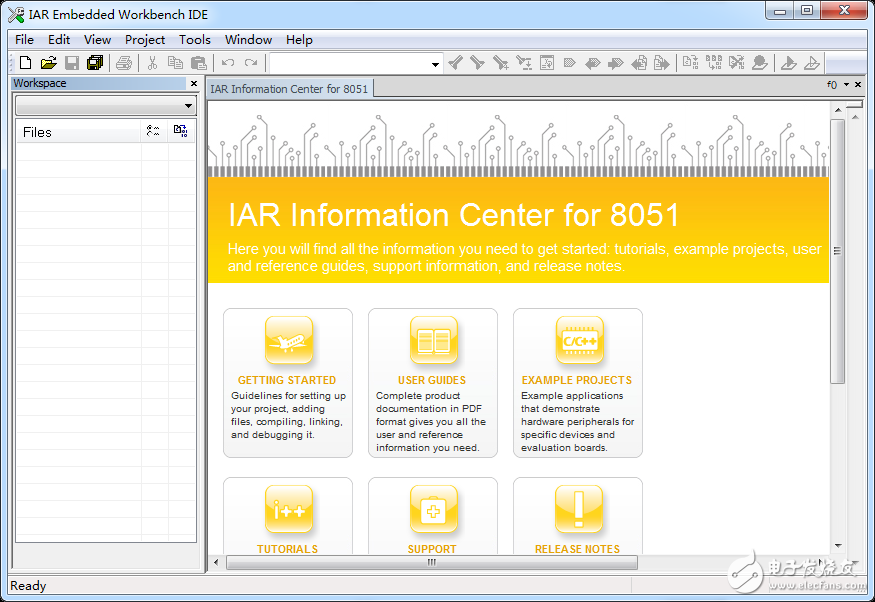Click the vertical scrollbar of Information Center
The image size is (875, 602).
838,250
